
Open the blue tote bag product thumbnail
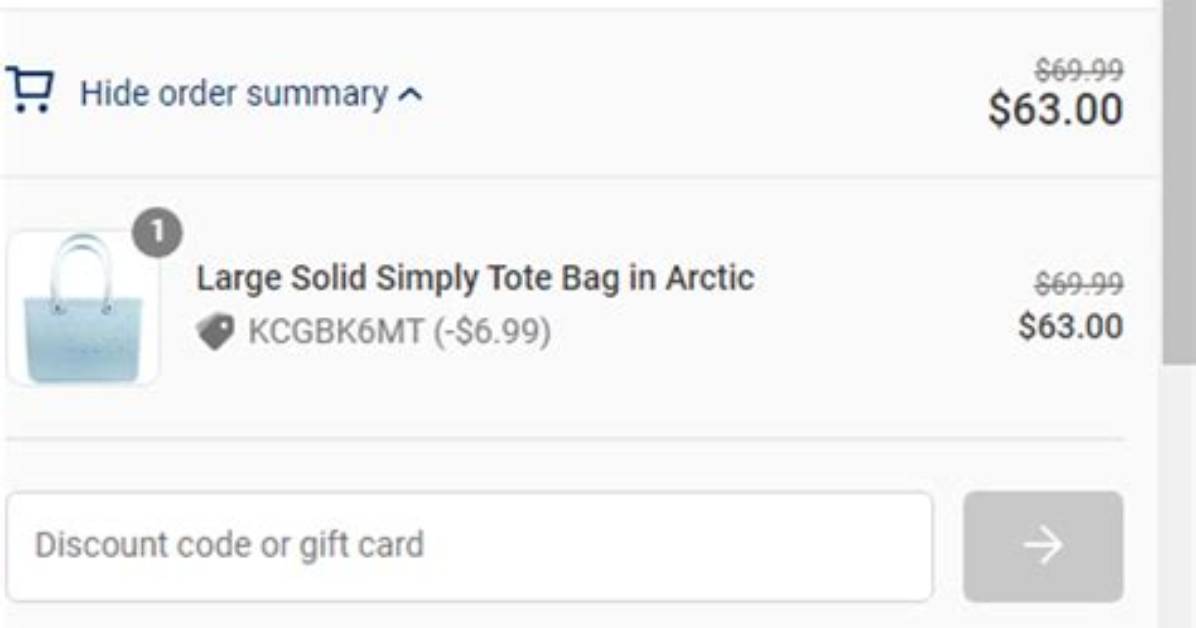pyautogui.click(x=82, y=308)
